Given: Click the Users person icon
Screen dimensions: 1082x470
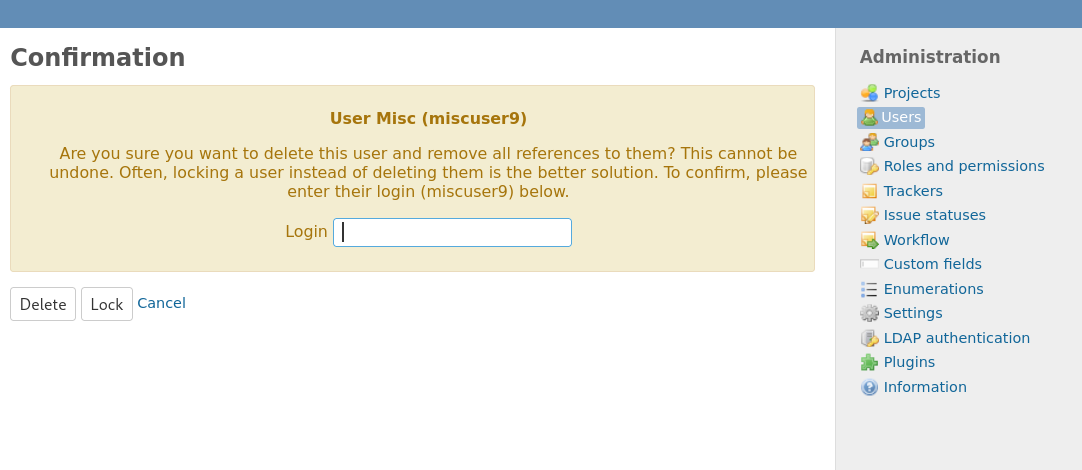Looking at the screenshot, I should click(869, 118).
